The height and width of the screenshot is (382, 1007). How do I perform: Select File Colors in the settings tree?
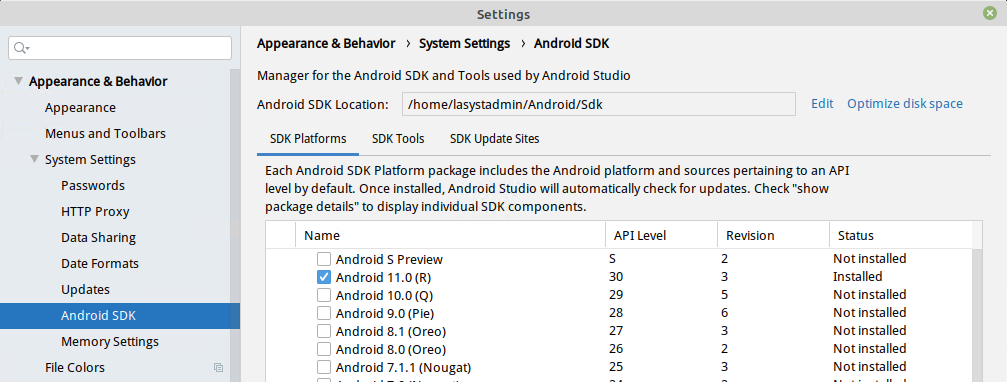click(74, 368)
